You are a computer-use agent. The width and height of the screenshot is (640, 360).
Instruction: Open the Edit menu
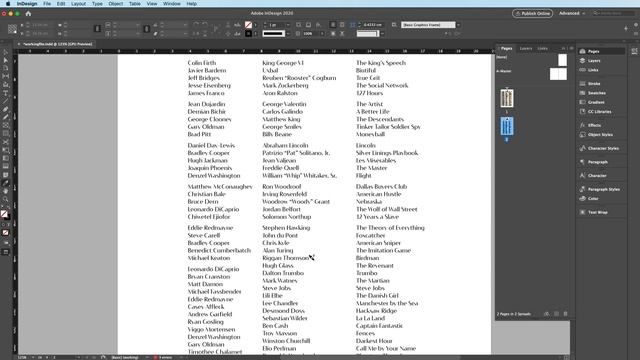click(61, 4)
